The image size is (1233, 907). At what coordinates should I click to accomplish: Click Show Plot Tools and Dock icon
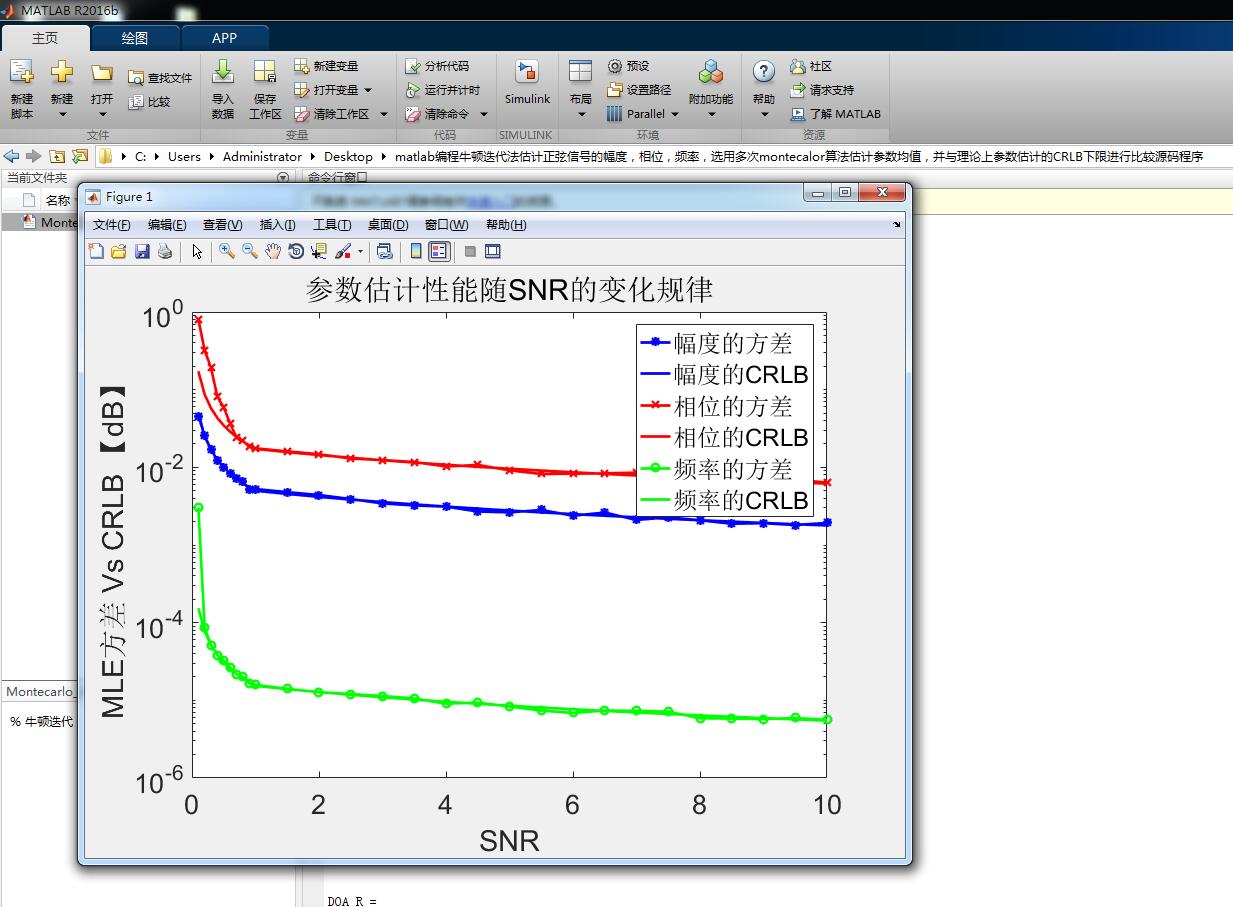click(492, 251)
